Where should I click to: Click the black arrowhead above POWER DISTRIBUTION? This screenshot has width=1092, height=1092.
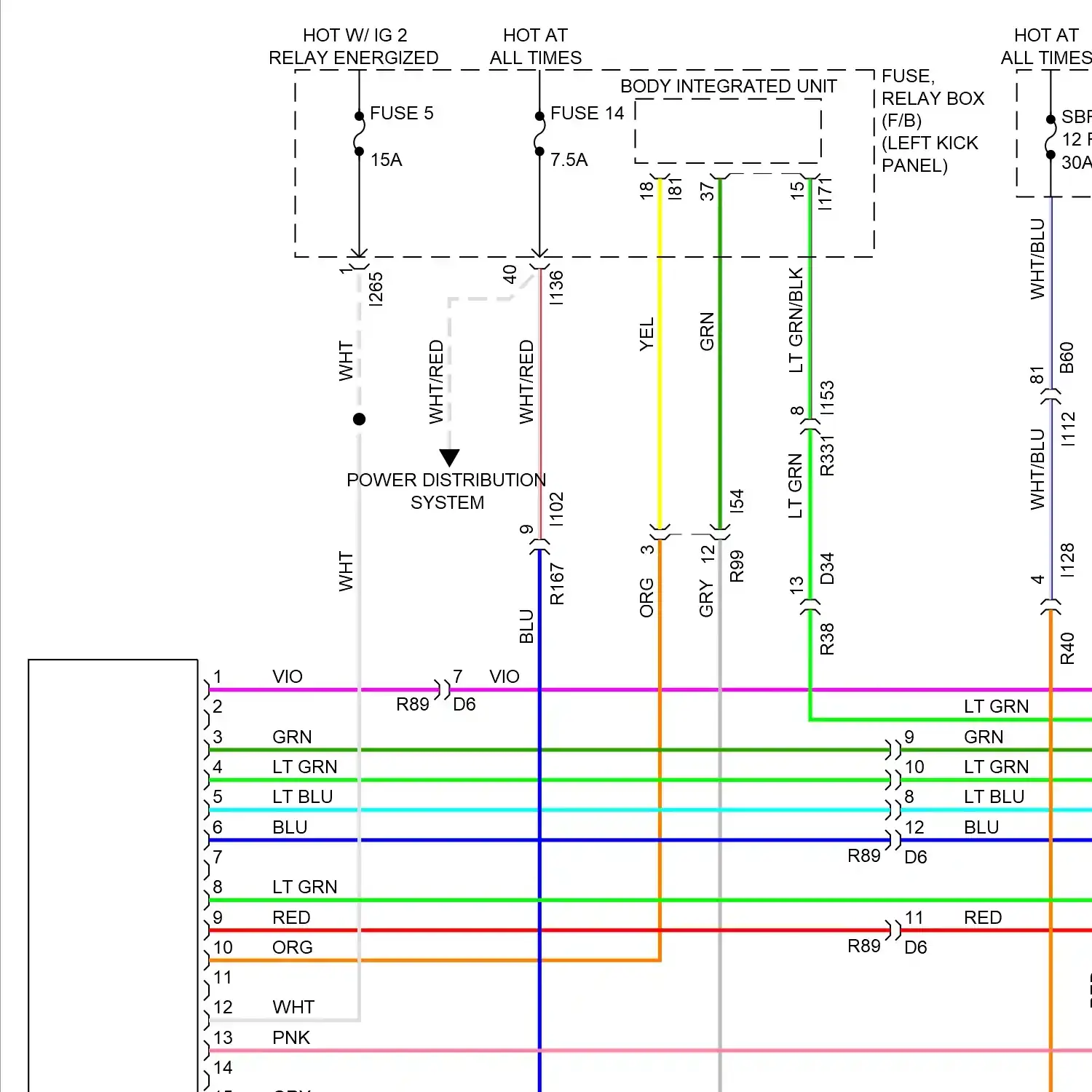450,458
